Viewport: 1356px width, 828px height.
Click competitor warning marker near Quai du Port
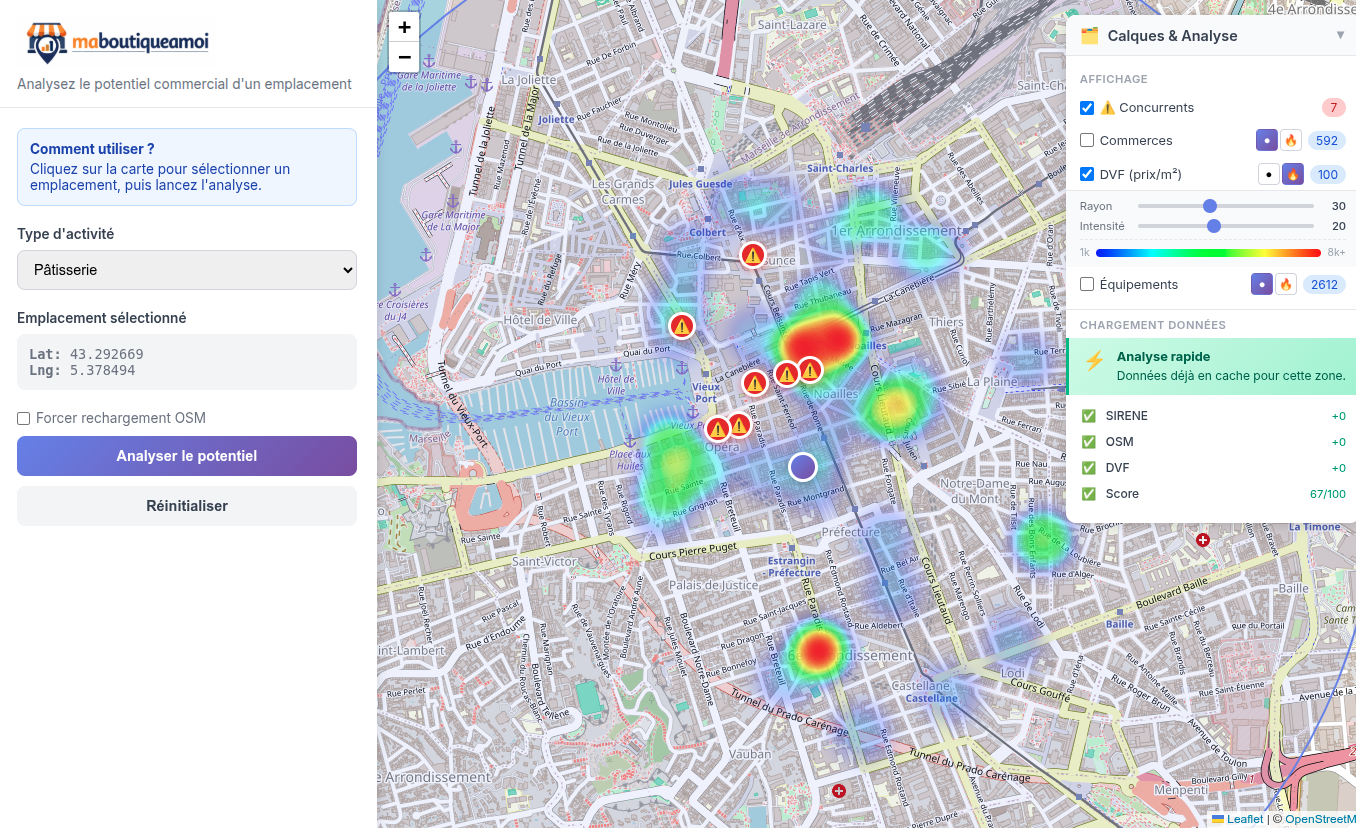click(x=682, y=326)
